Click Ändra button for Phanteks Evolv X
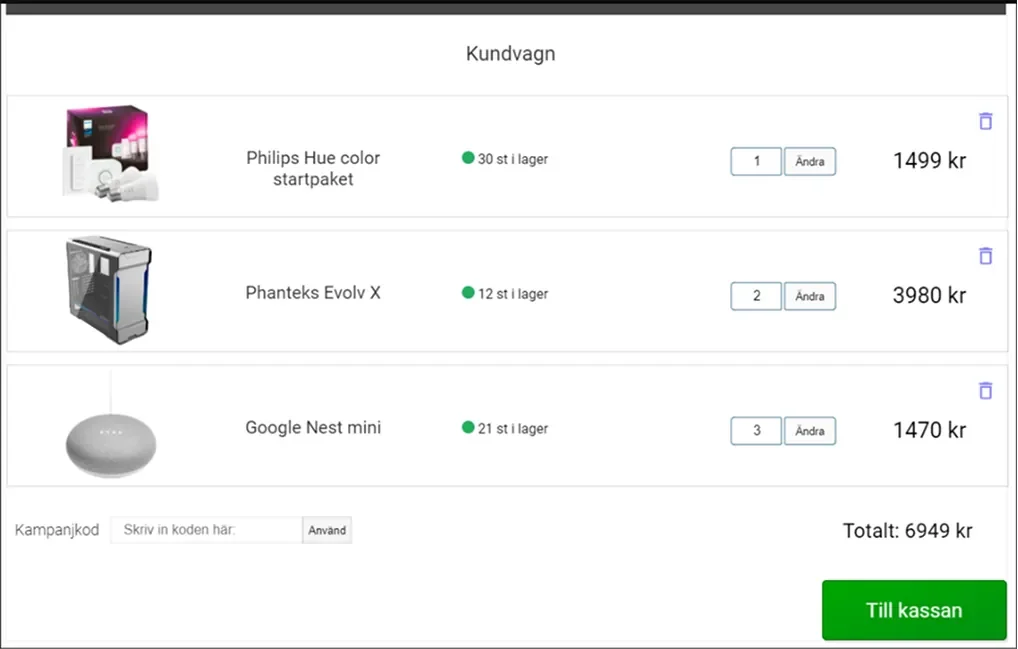This screenshot has height=649, width=1018. pos(810,296)
